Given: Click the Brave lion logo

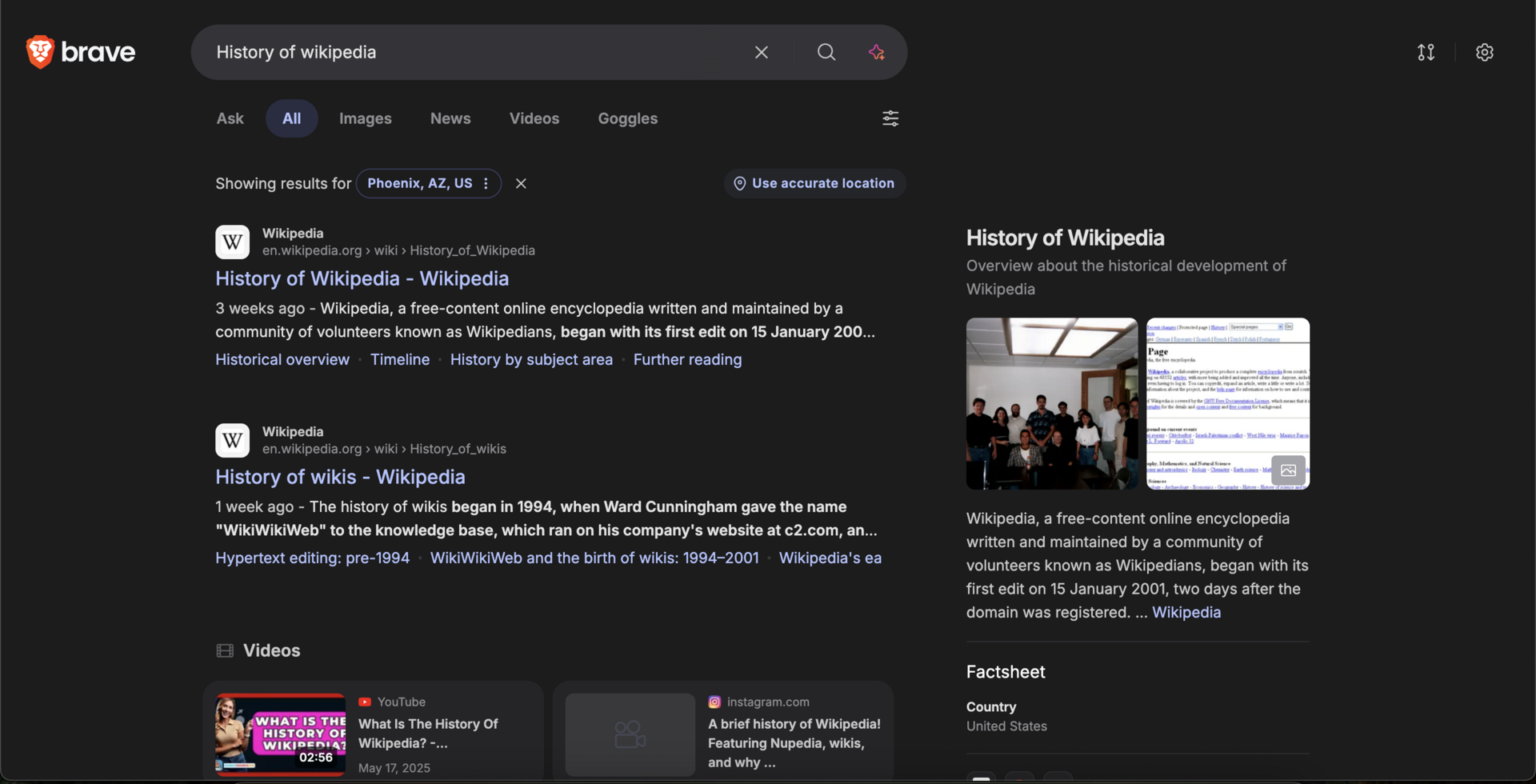Looking at the screenshot, I should (40, 52).
